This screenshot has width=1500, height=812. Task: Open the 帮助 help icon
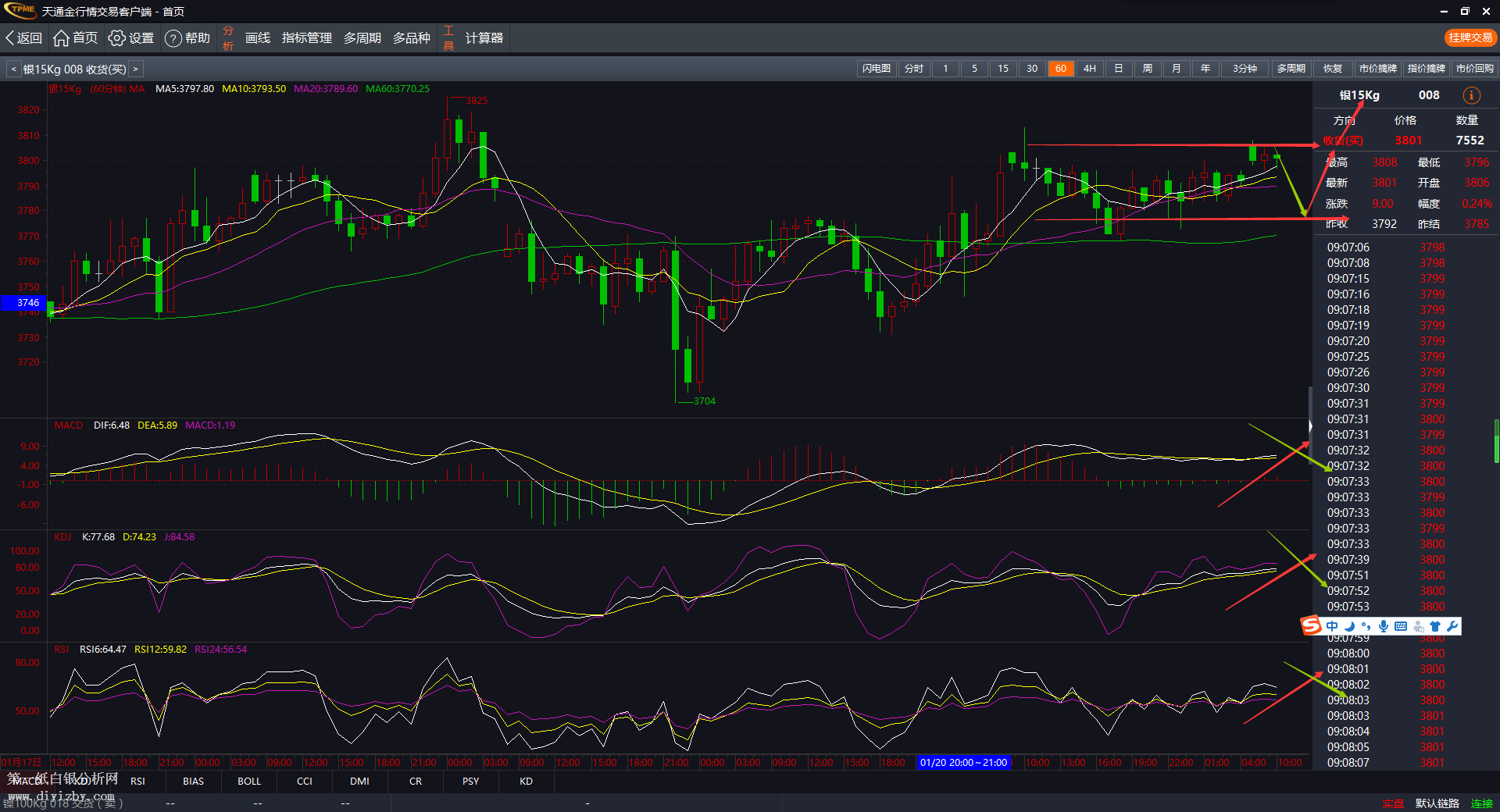(187, 37)
